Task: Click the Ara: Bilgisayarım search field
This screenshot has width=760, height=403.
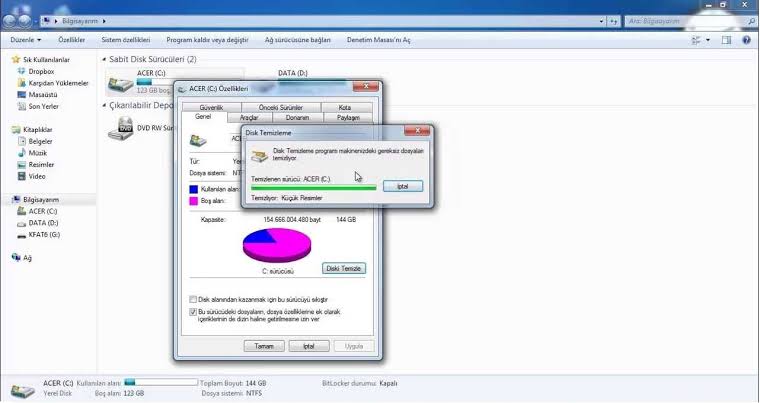Action: (686, 21)
